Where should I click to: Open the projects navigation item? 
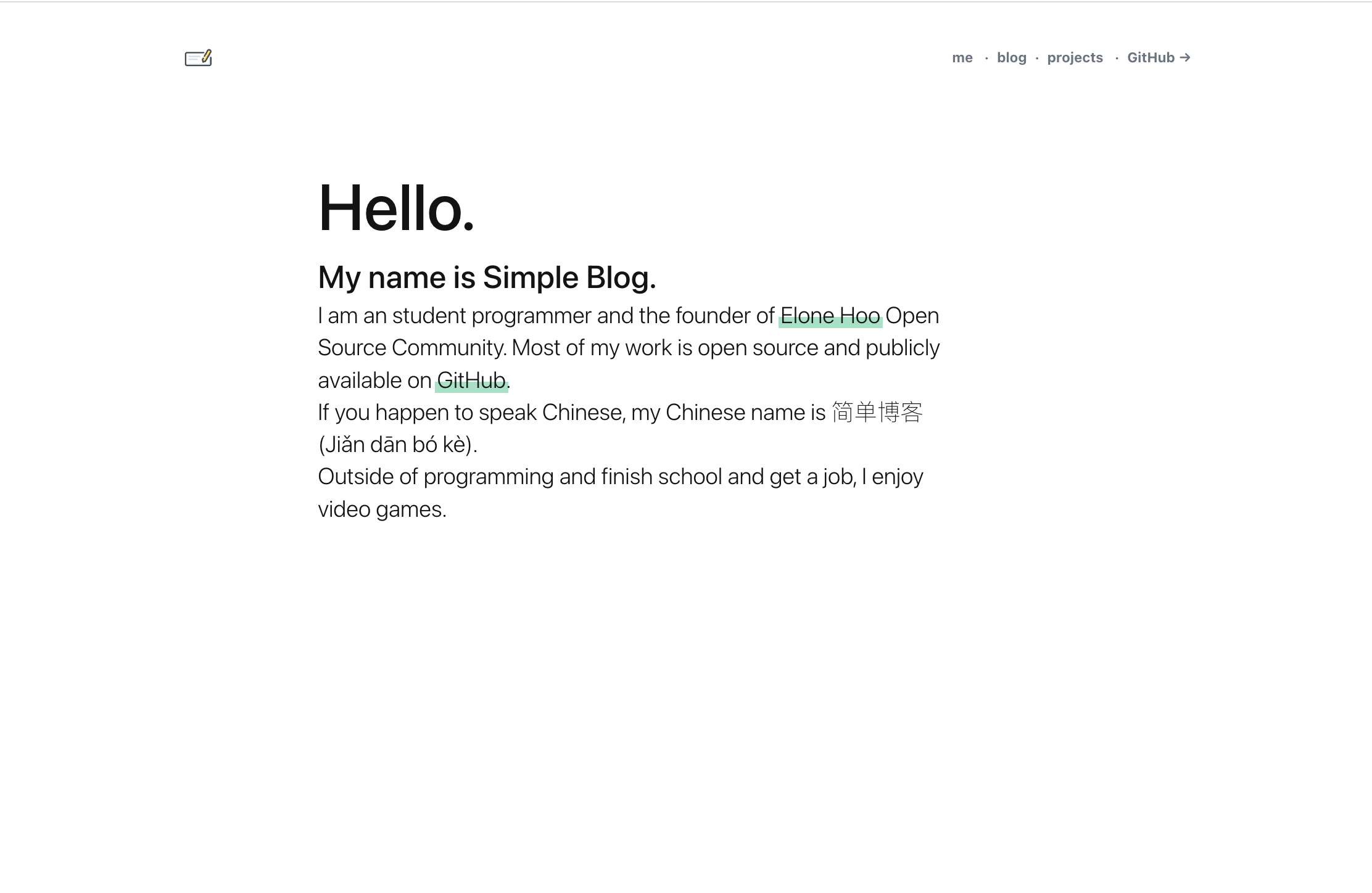point(1075,58)
